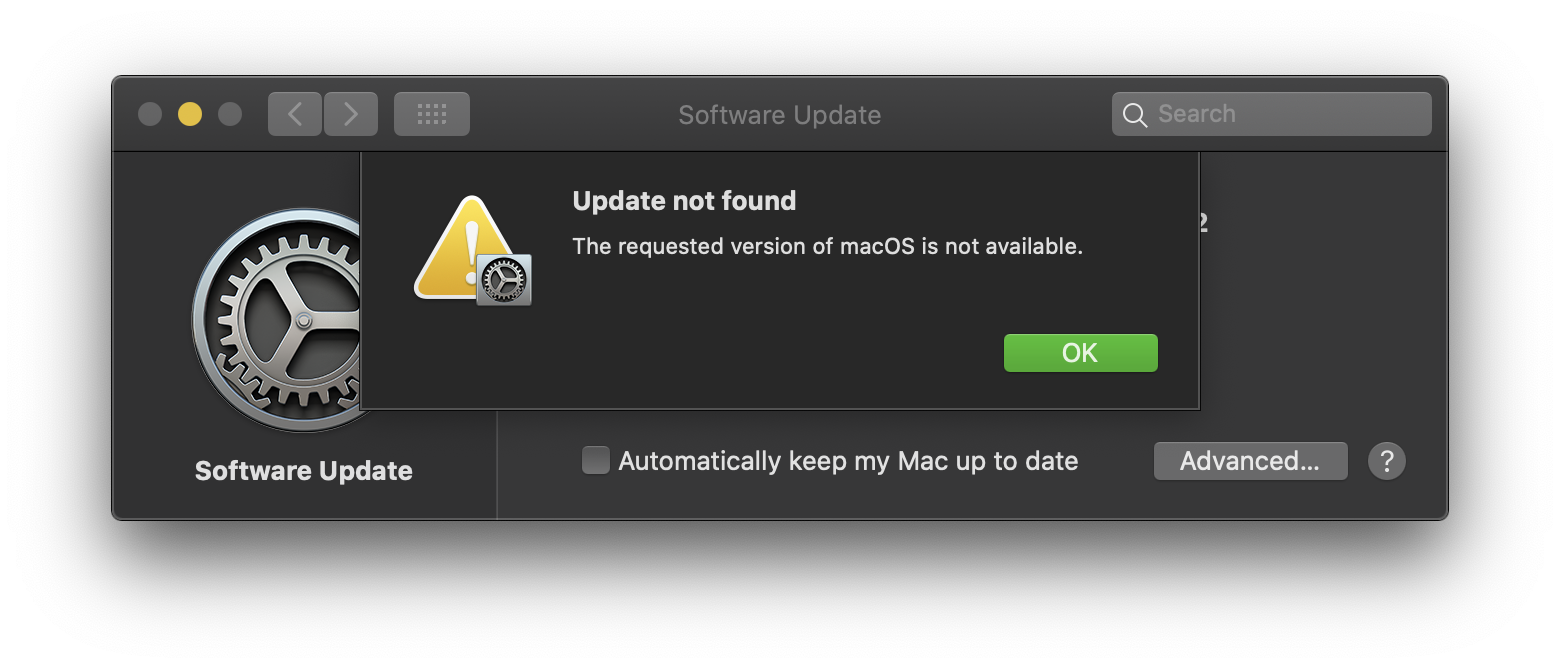
Task: Click the large Software Update gear icon
Action: pyautogui.click(x=275, y=320)
